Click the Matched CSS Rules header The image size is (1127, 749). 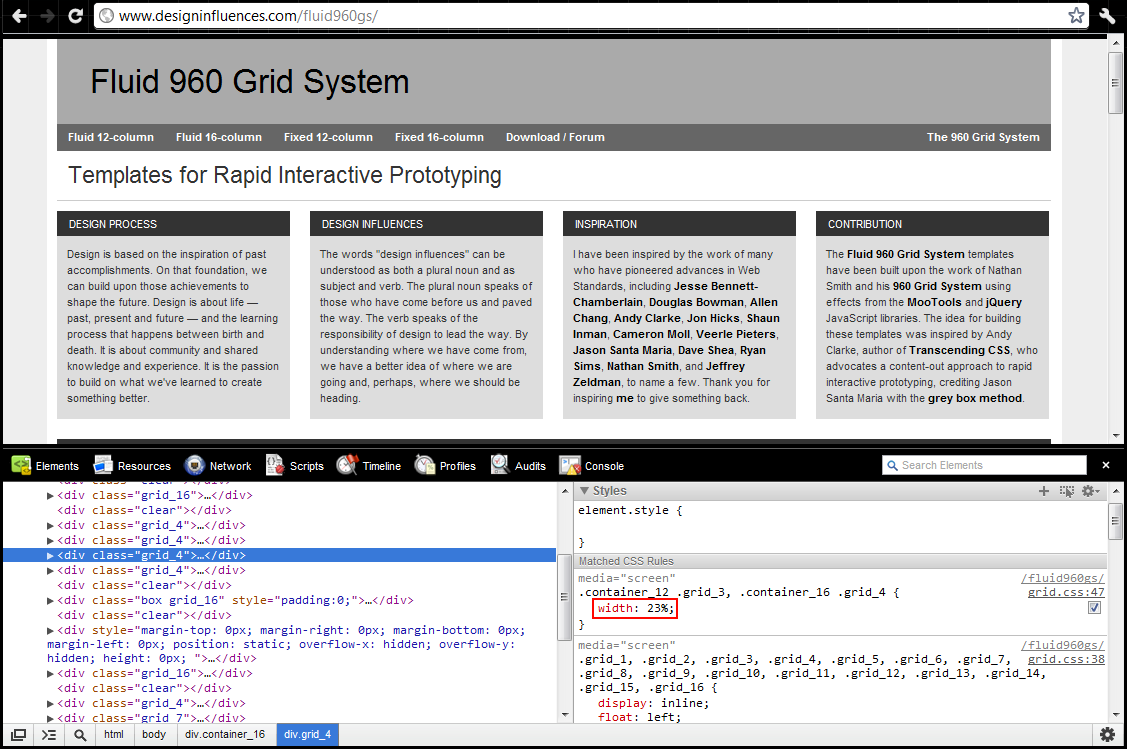coord(841,561)
